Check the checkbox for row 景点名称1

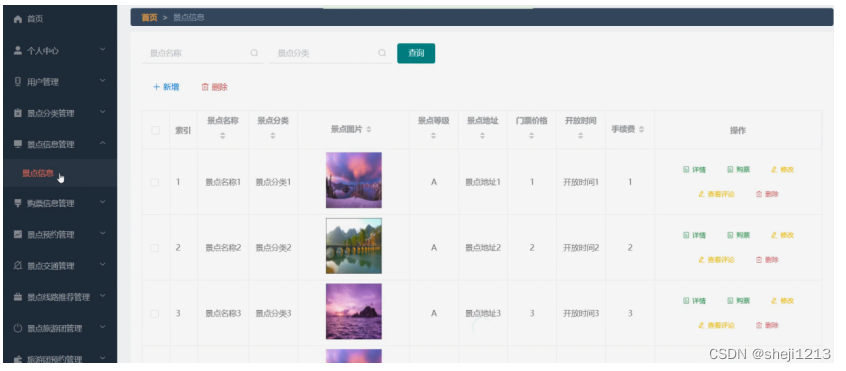point(155,182)
